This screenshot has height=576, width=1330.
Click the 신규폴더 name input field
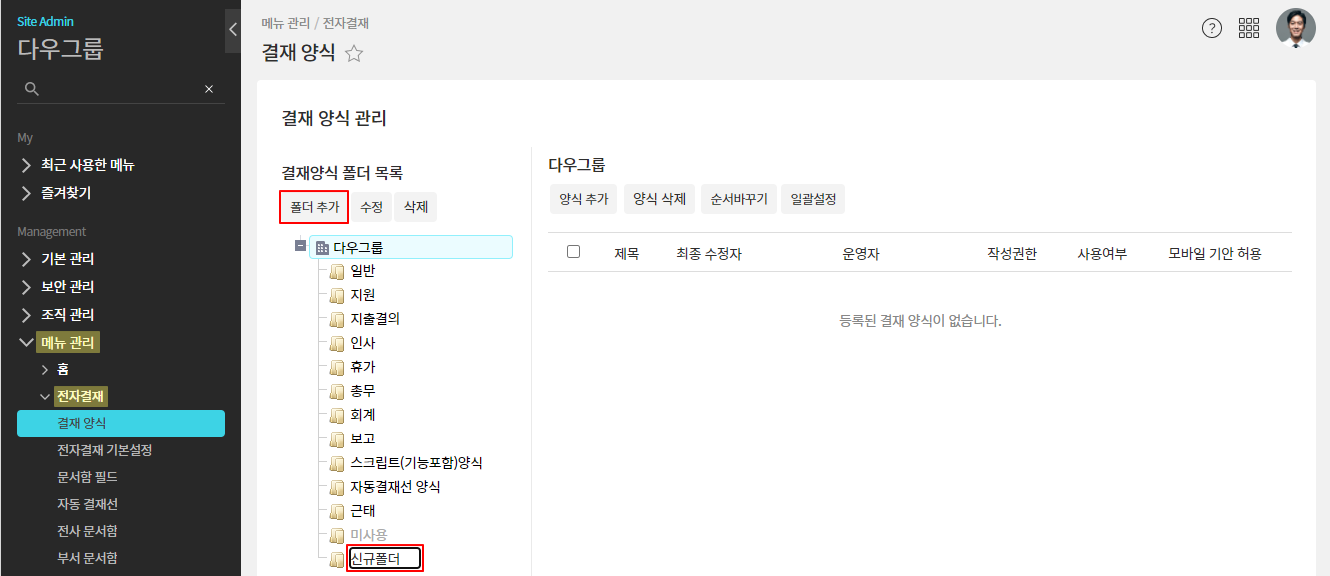(x=384, y=559)
